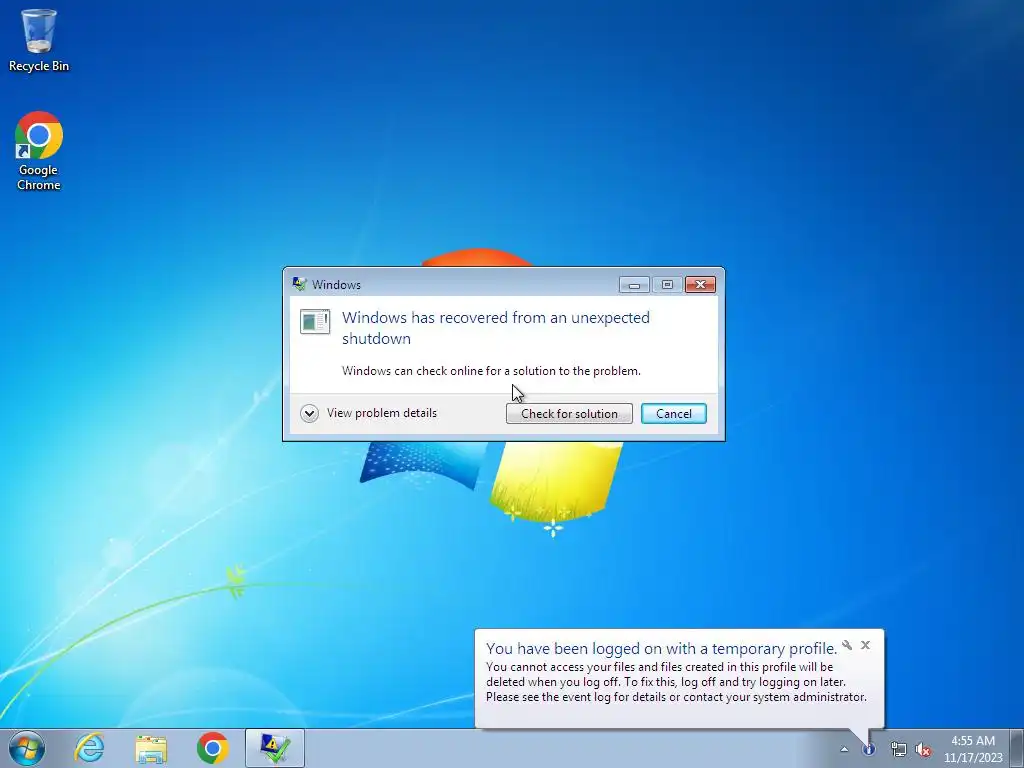Open the clock showing 4:55 AM
The image size is (1024, 768).
pyautogui.click(x=973, y=749)
